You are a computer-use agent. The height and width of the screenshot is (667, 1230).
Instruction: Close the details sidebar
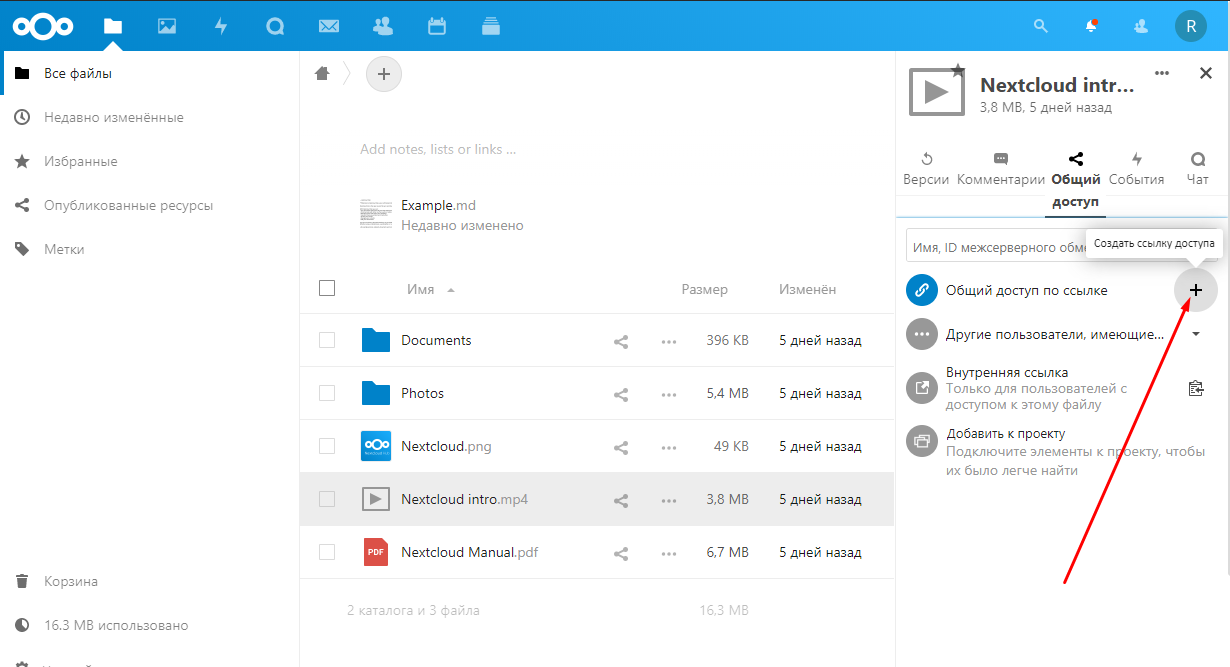(1206, 73)
